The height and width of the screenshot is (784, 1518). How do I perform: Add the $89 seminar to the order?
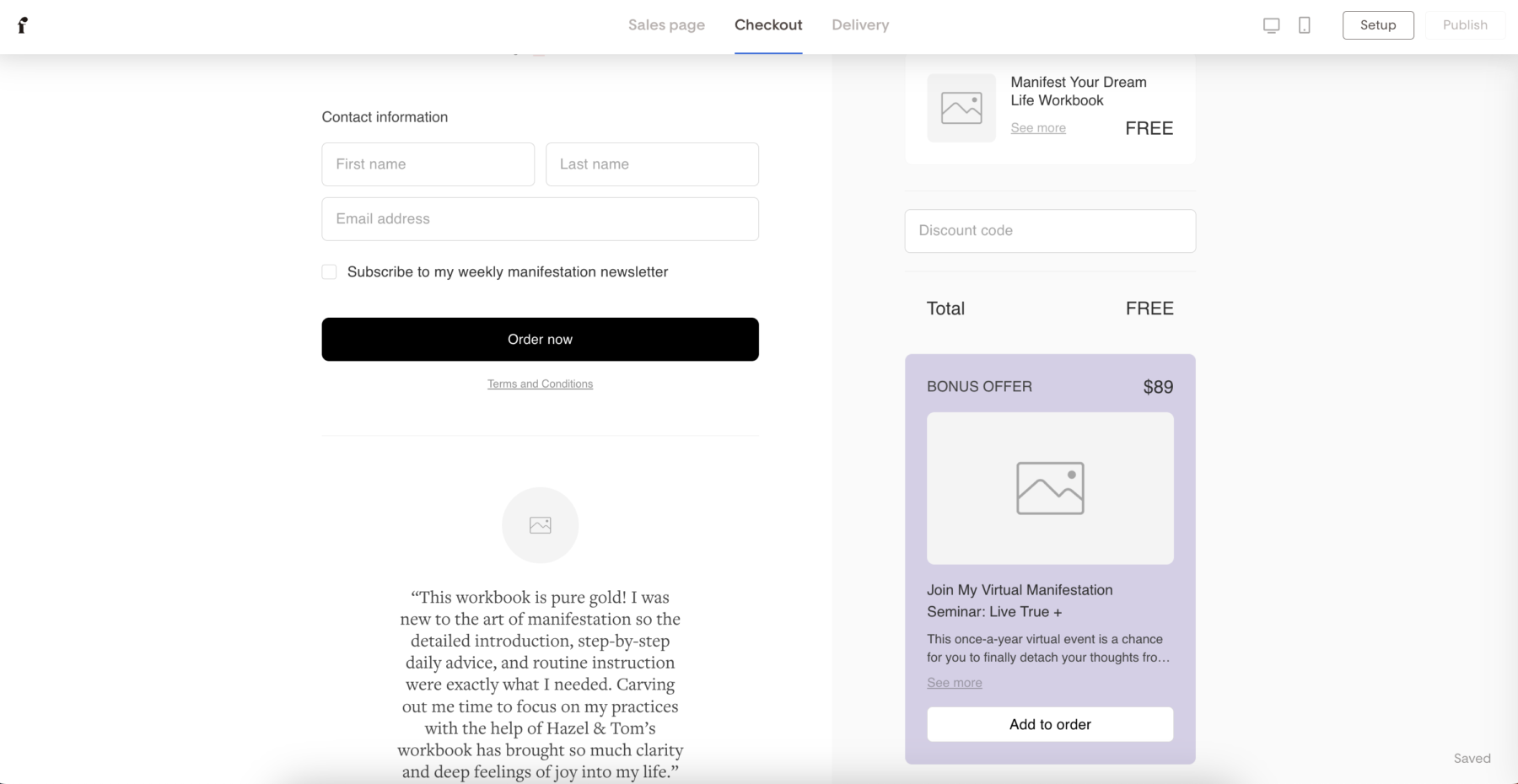pyautogui.click(x=1050, y=723)
